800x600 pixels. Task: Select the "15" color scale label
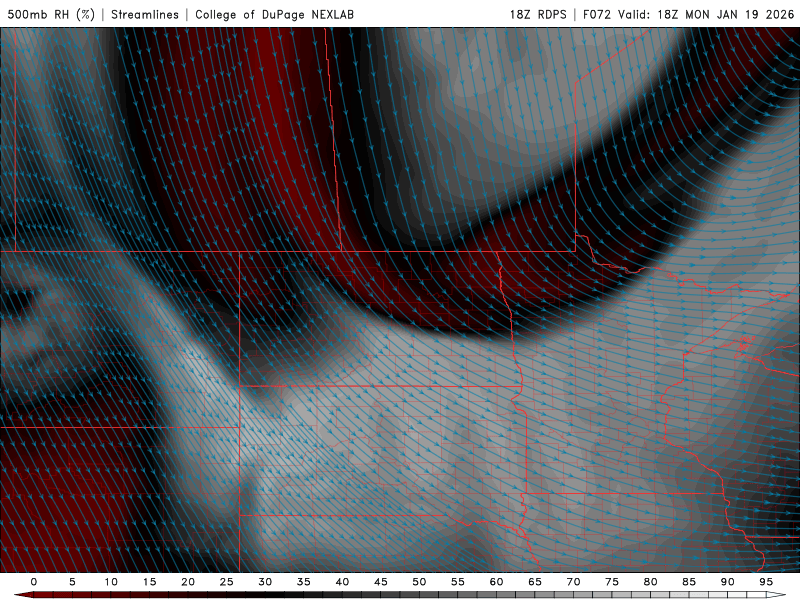coord(149,582)
